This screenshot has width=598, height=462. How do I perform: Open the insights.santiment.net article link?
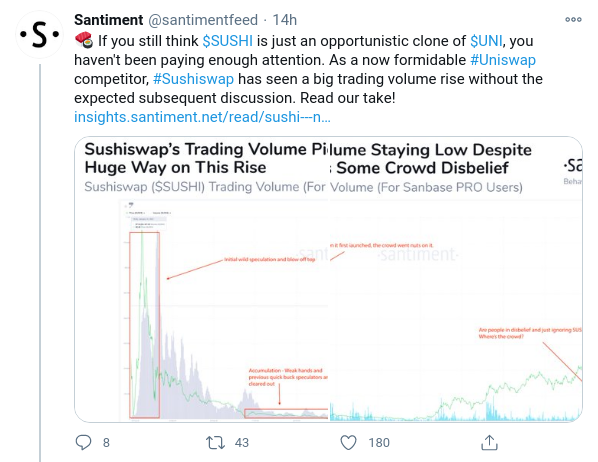coord(202,117)
